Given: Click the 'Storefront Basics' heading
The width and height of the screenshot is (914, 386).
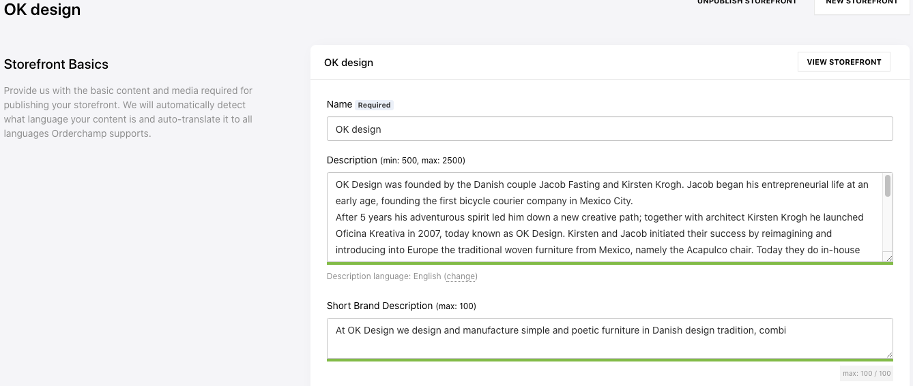Looking at the screenshot, I should pyautogui.click(x=56, y=64).
